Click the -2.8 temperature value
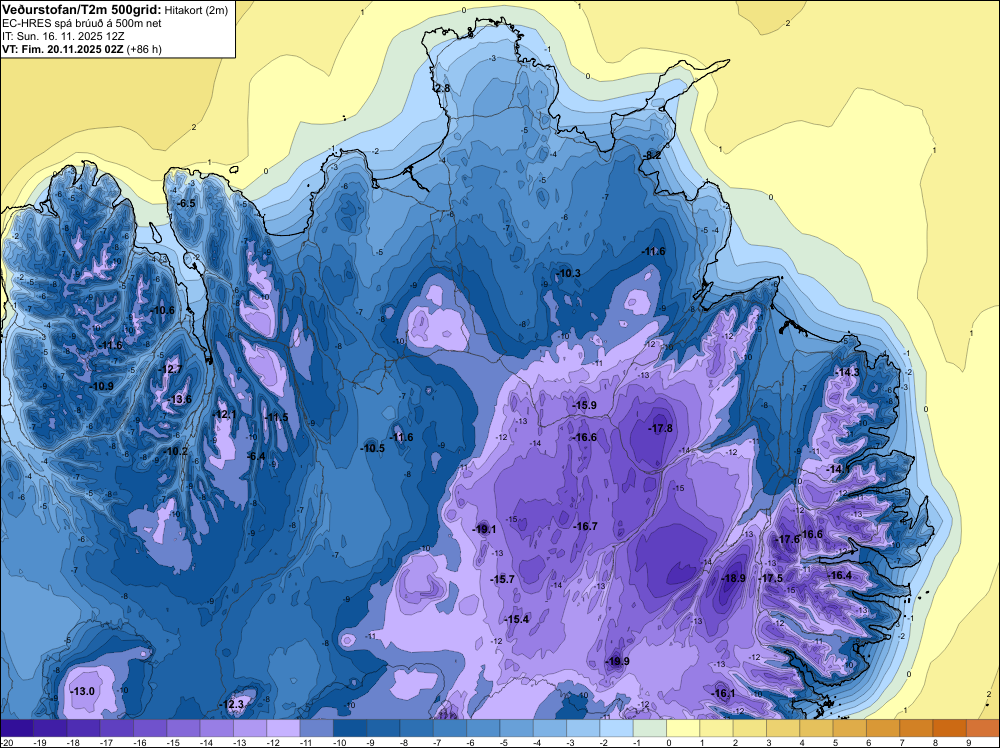Image resolution: width=1000 pixels, height=748 pixels. click(x=441, y=88)
